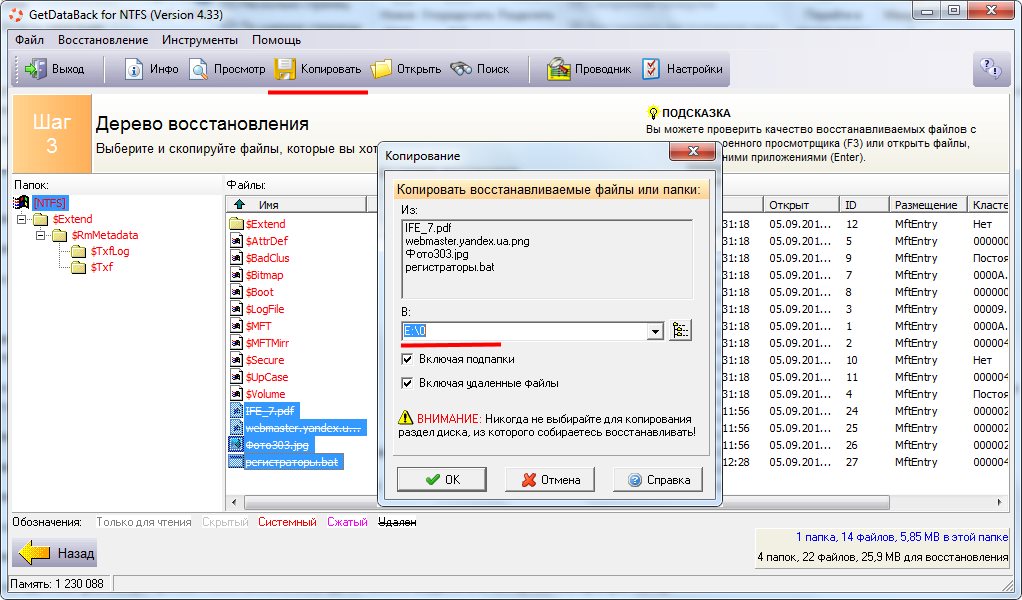1022x600 pixels.
Task: Toggle the Включая удаленные файлы checkbox
Action: 407,383
